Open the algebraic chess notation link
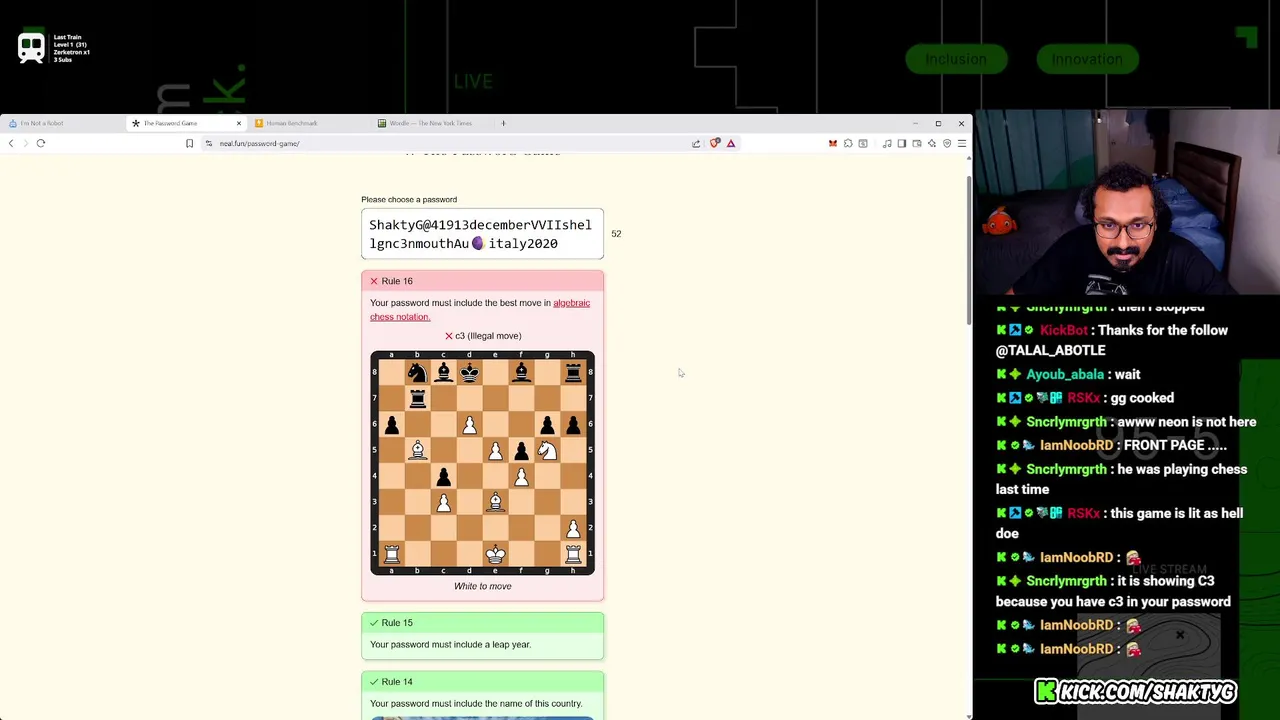 [x=480, y=310]
